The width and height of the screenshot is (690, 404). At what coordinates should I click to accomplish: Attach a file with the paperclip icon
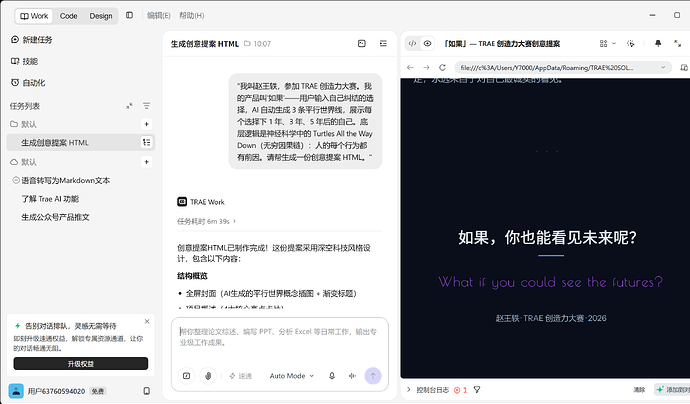[x=208, y=376]
